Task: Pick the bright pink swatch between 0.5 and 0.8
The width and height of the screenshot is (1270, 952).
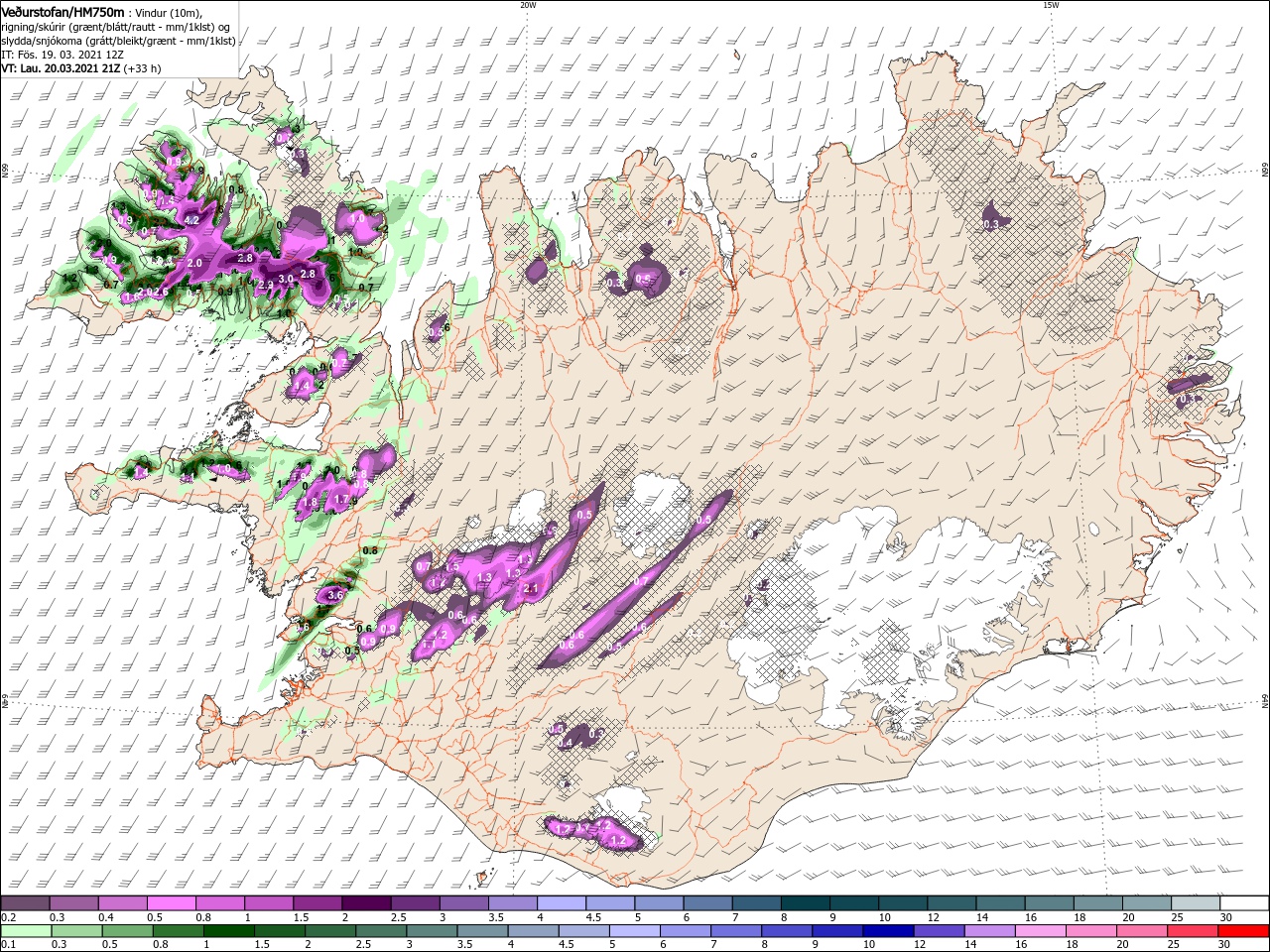Action: (x=171, y=903)
